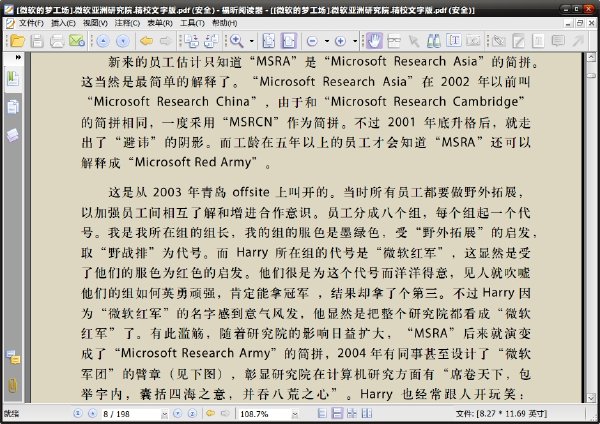Jump to first page in status bar
This screenshot has width=600, height=424.
[x=78, y=413]
